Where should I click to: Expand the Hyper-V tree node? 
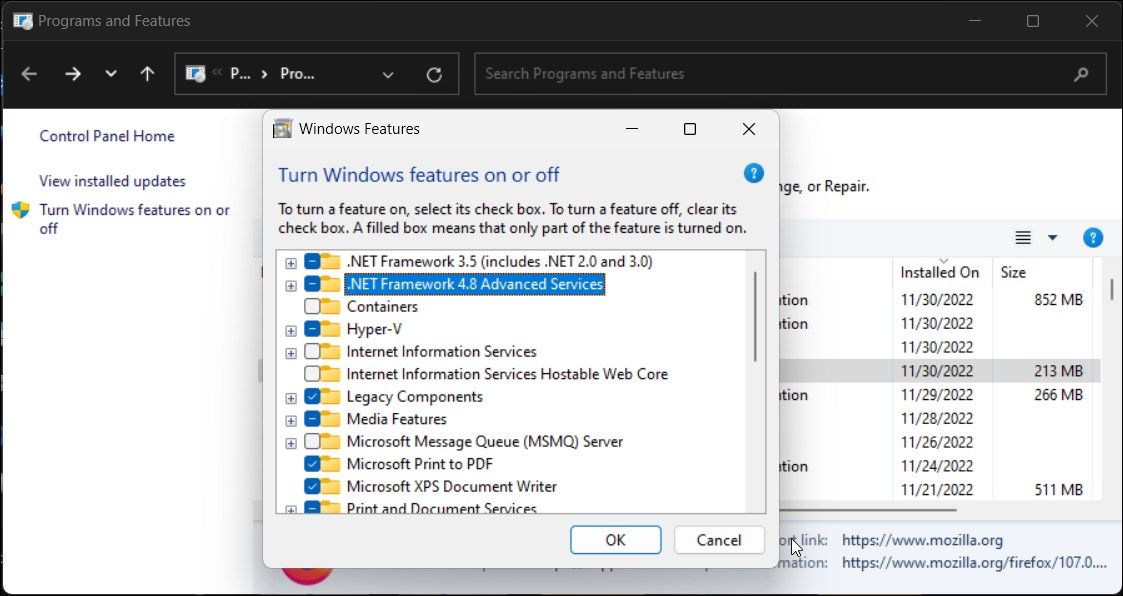(291, 331)
